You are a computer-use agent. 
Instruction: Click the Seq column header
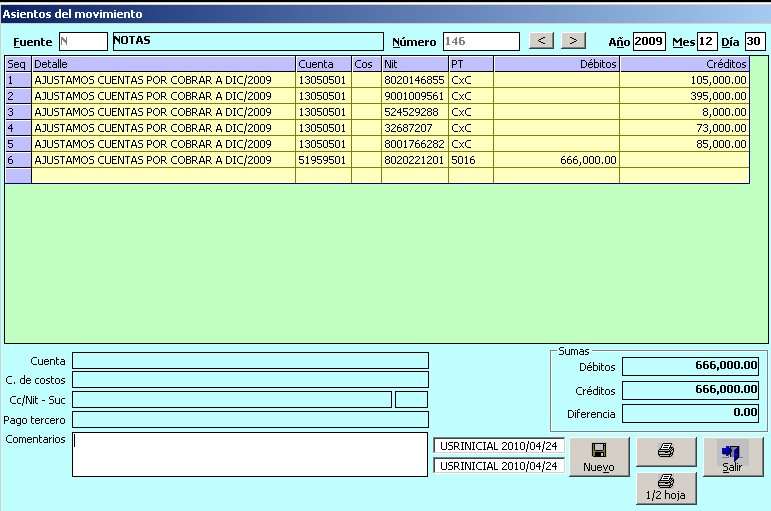click(18, 64)
